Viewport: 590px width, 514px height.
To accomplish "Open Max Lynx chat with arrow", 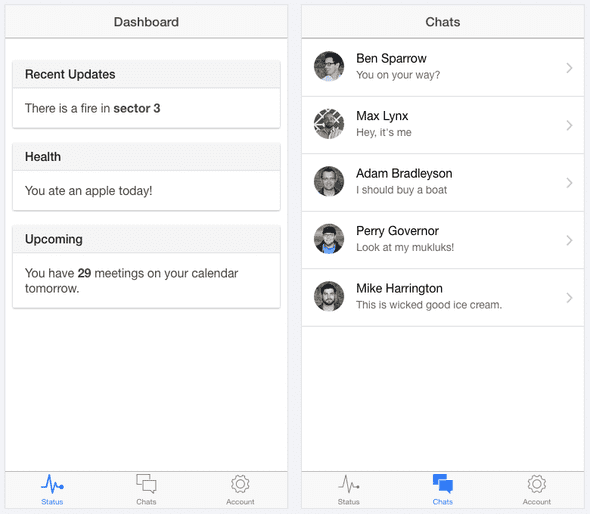I will (x=569, y=125).
